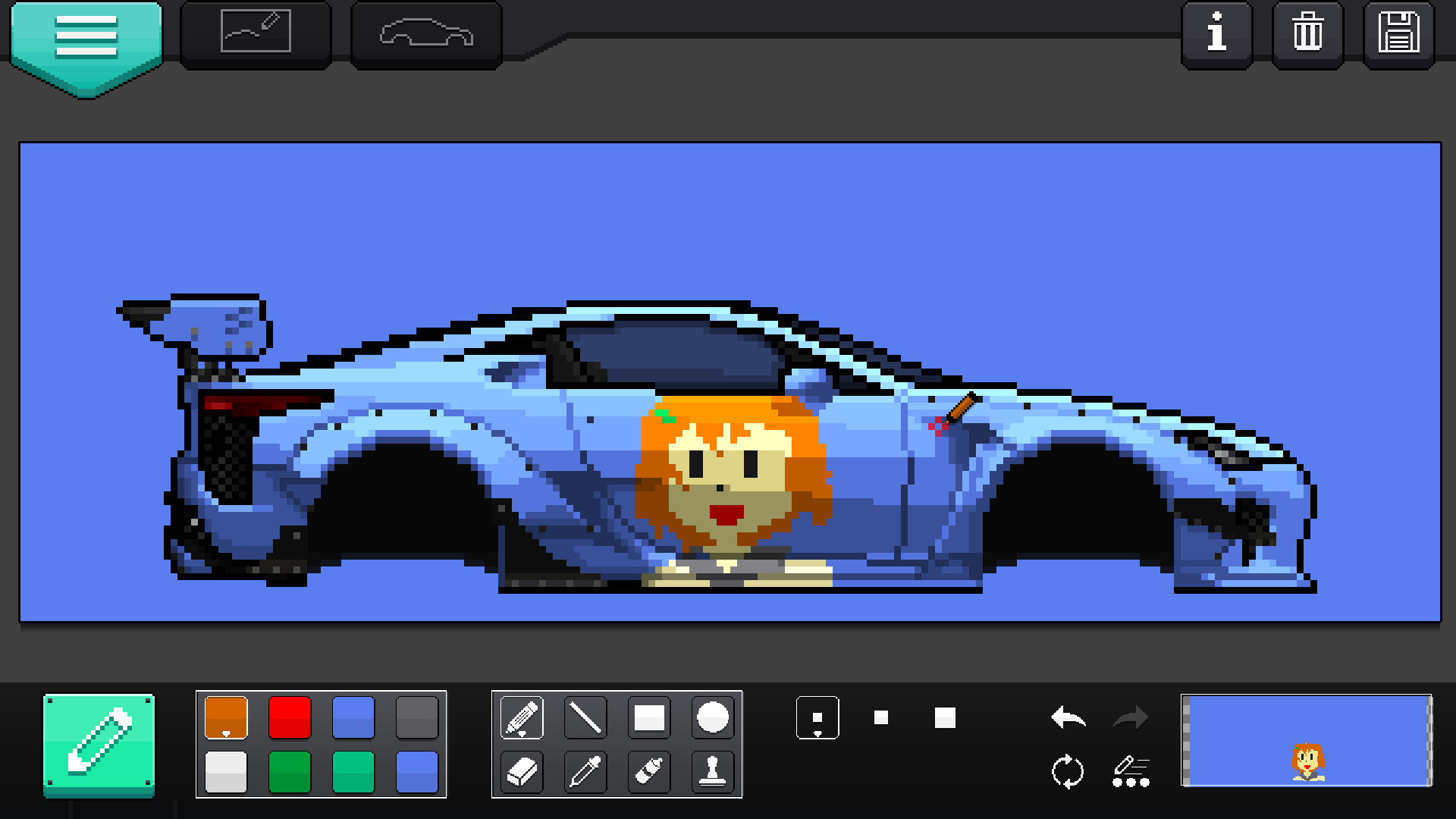Viewport: 1456px width, 819px height.
Task: Pick the blue swatch beside the teal one
Action: point(417,772)
